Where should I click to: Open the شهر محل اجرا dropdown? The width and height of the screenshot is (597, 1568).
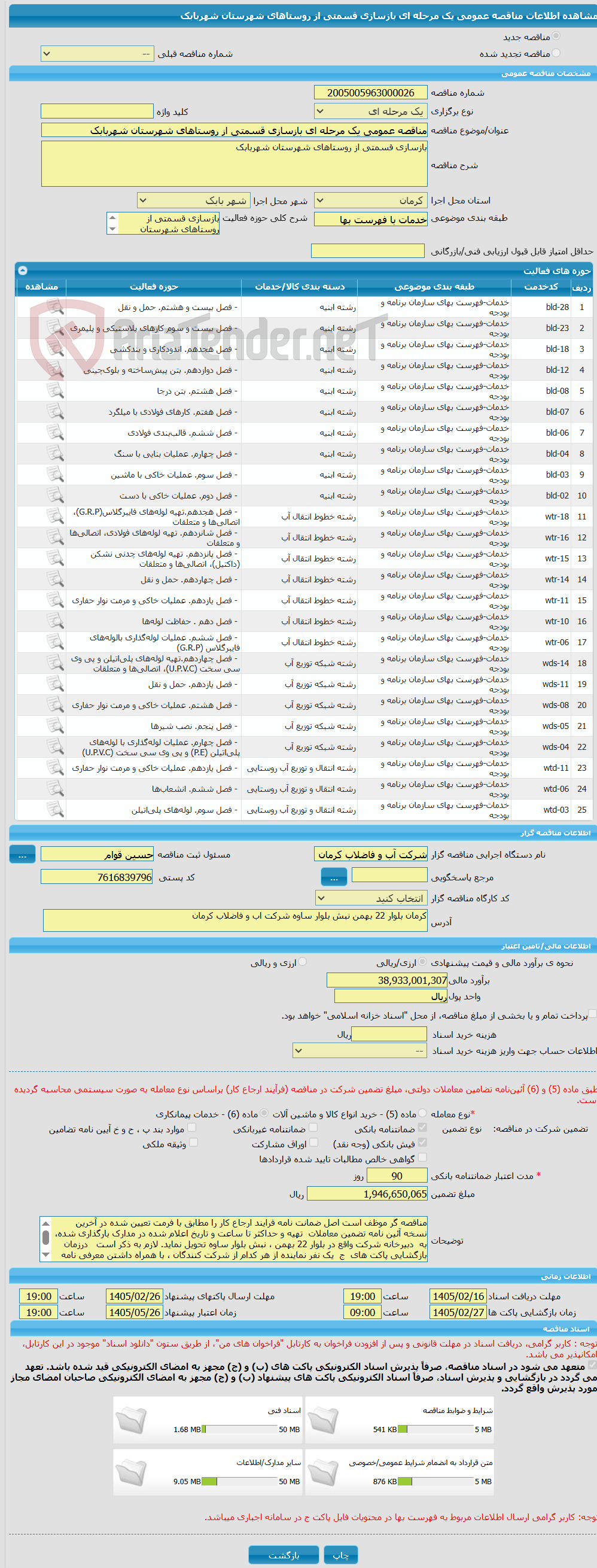point(194,200)
